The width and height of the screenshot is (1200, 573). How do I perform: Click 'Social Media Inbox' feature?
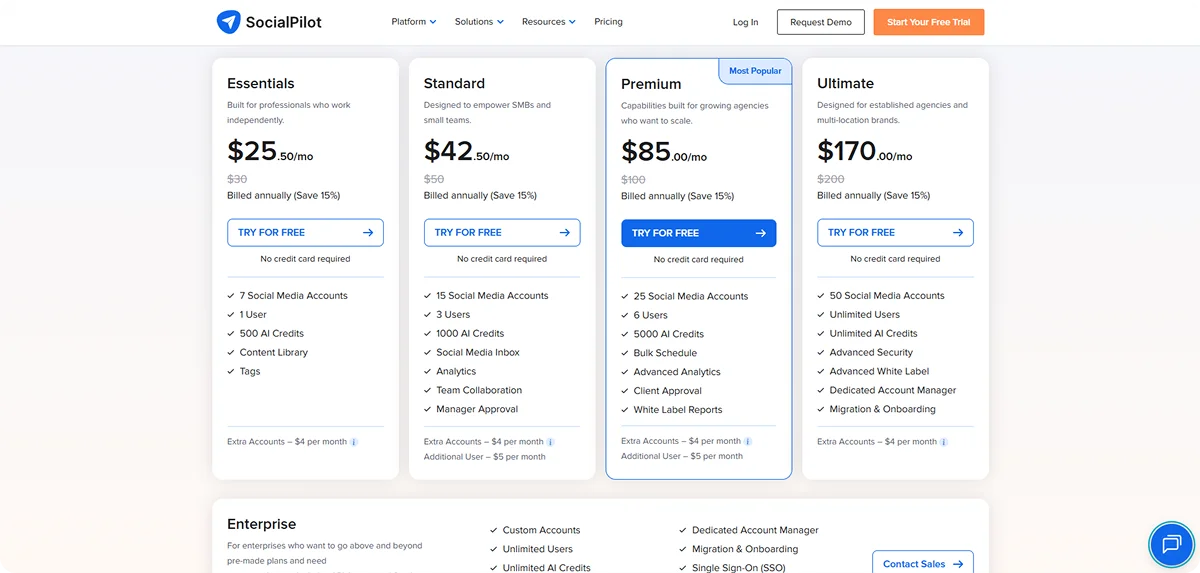tap(478, 353)
